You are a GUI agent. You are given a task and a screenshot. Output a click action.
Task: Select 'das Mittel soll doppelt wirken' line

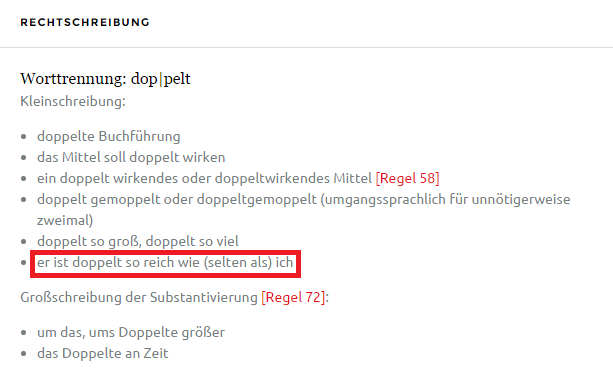click(x=131, y=157)
